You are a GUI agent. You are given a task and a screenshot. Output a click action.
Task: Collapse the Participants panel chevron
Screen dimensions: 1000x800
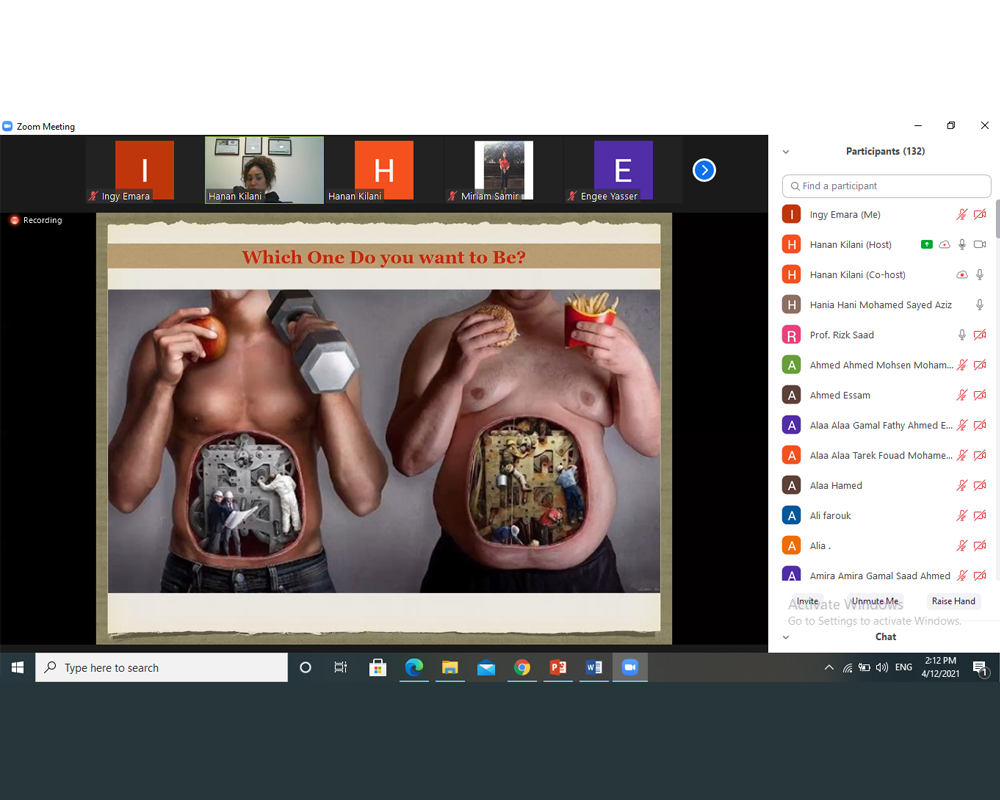coord(786,152)
